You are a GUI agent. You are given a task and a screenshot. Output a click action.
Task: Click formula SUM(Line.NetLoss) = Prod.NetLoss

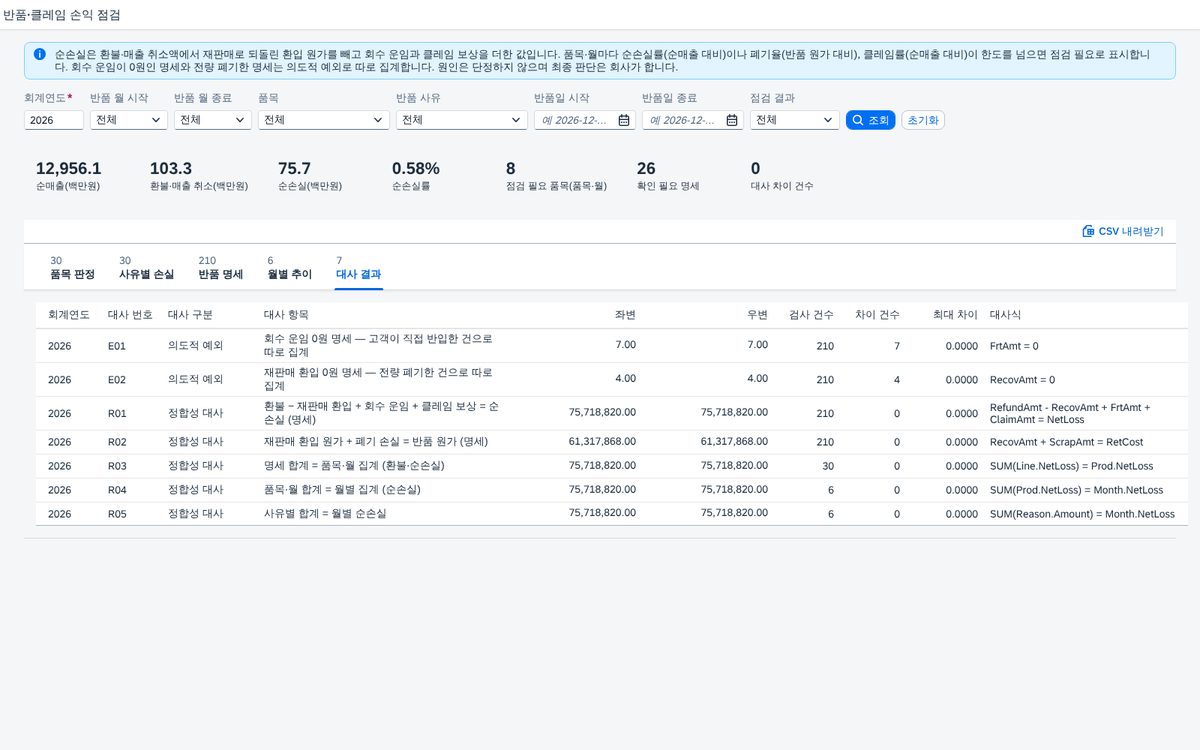point(1071,466)
